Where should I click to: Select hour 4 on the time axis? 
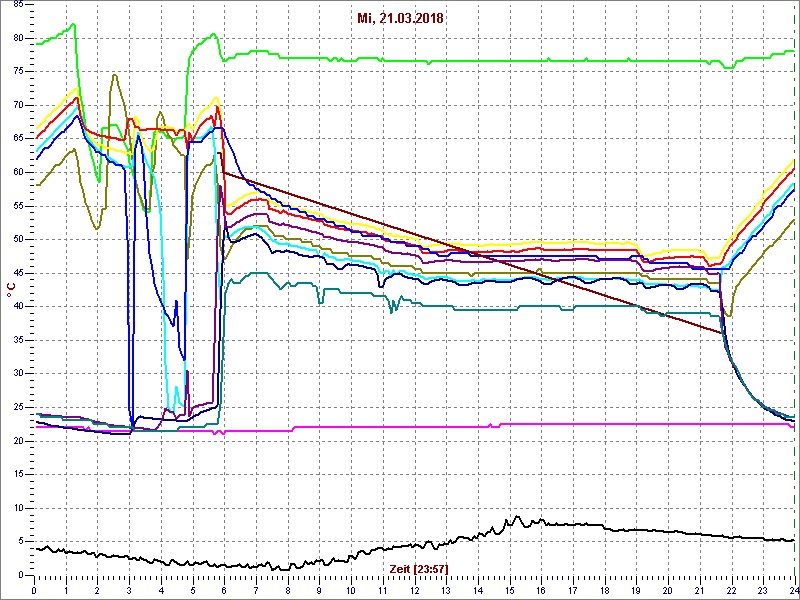[x=161, y=590]
